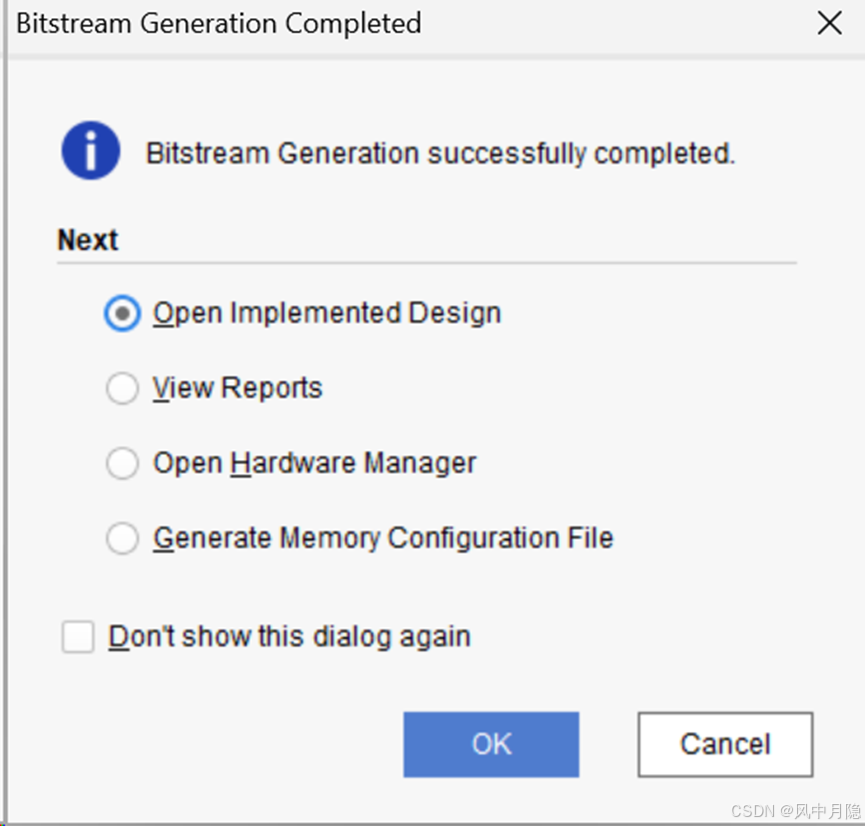The height and width of the screenshot is (826, 865).
Task: Click the Bitstream Generation successfully completed message
Action: 440,153
